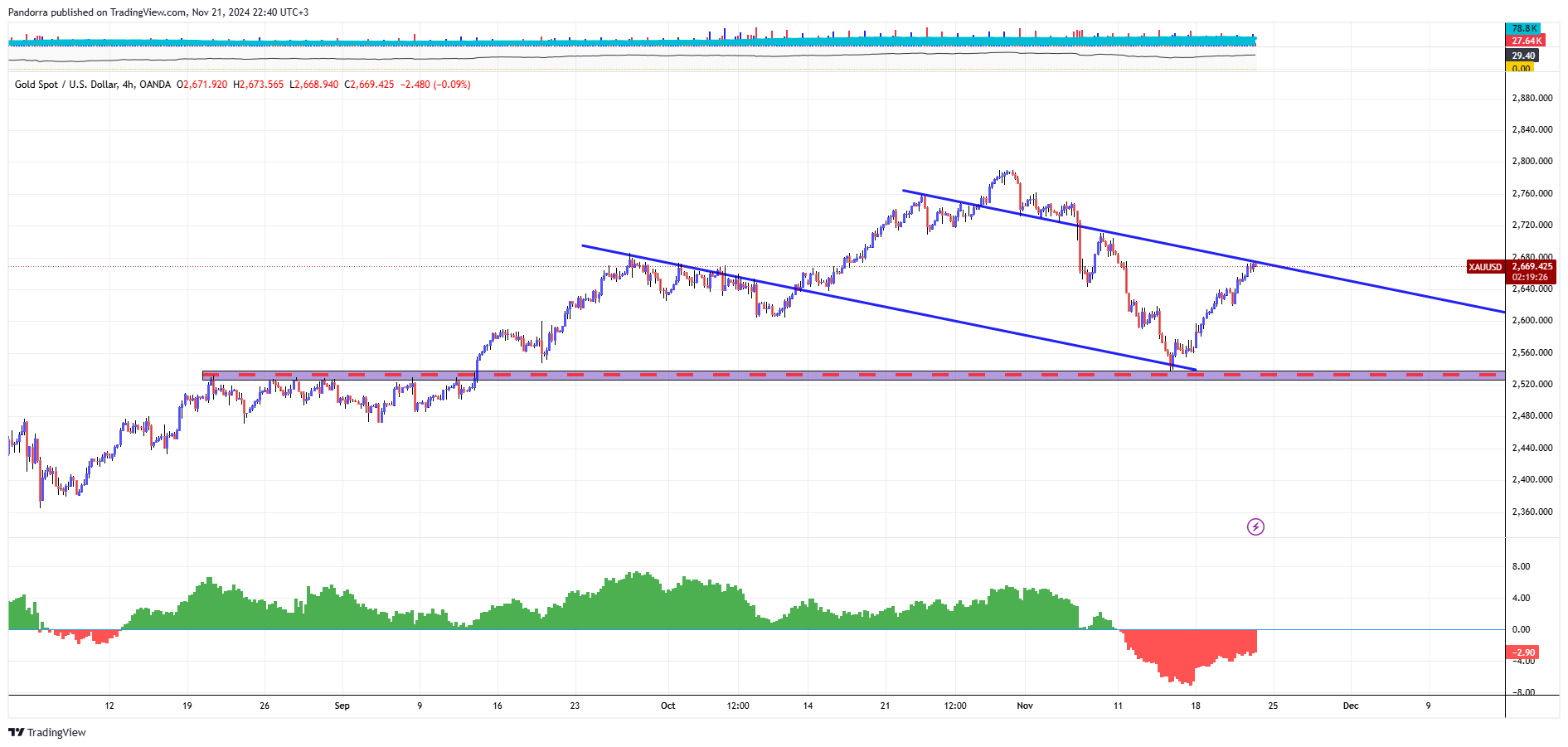The image size is (1568, 747).
Task: Click the 26 date label on time axis
Action: pos(265,706)
